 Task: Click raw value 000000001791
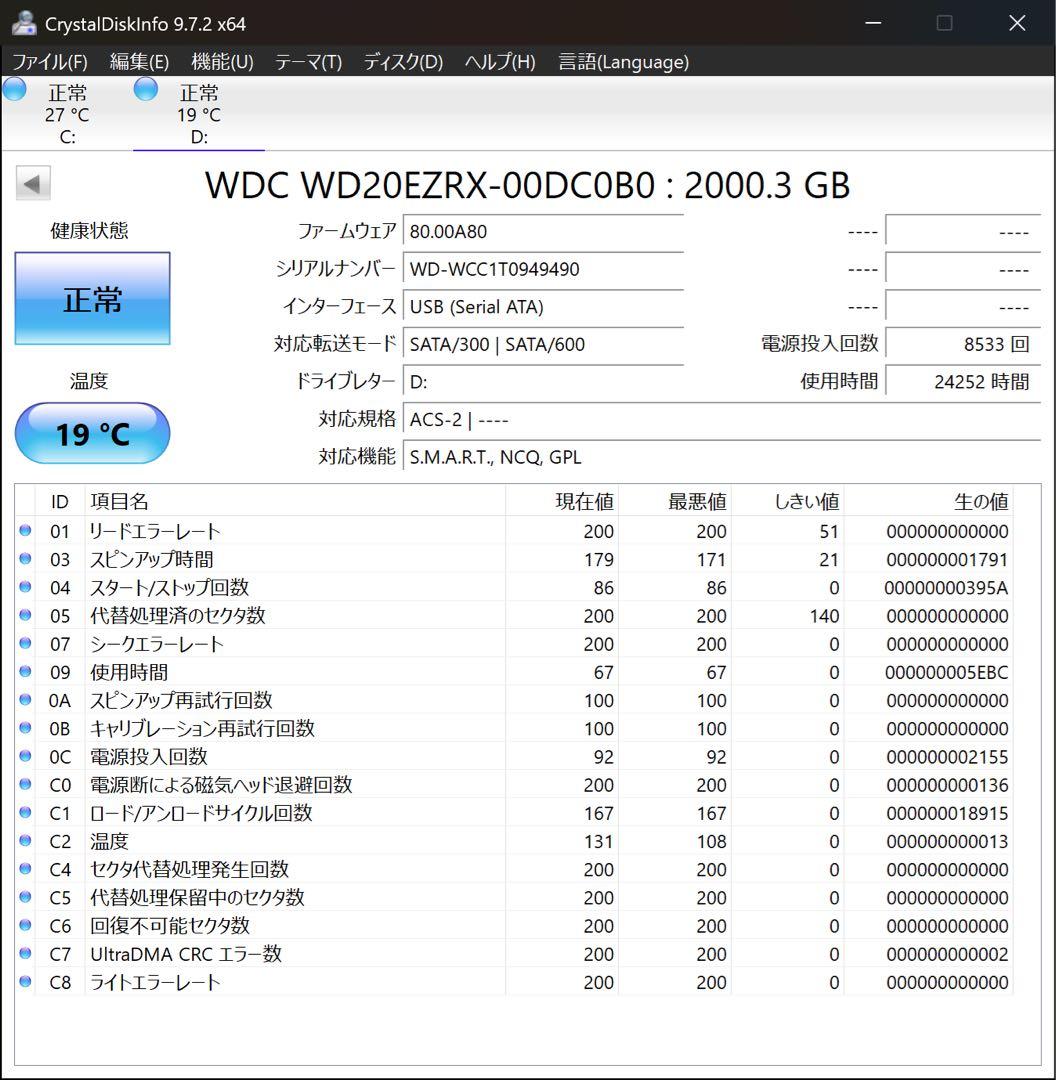(947, 560)
